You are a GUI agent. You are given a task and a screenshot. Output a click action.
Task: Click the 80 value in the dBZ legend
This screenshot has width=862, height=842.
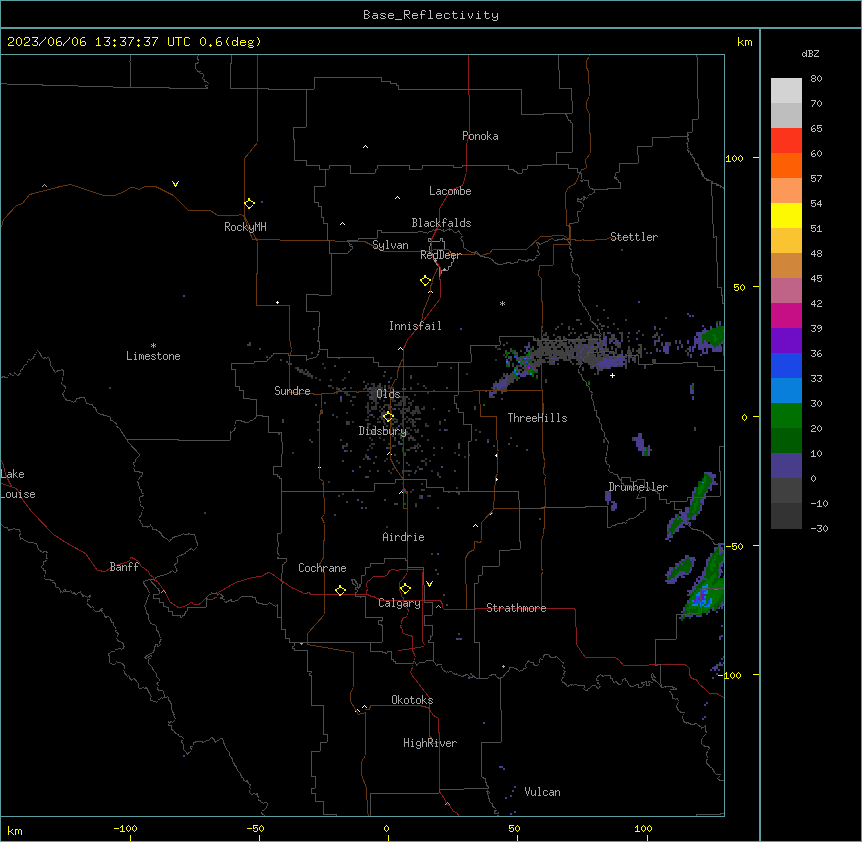pyautogui.click(x=816, y=79)
